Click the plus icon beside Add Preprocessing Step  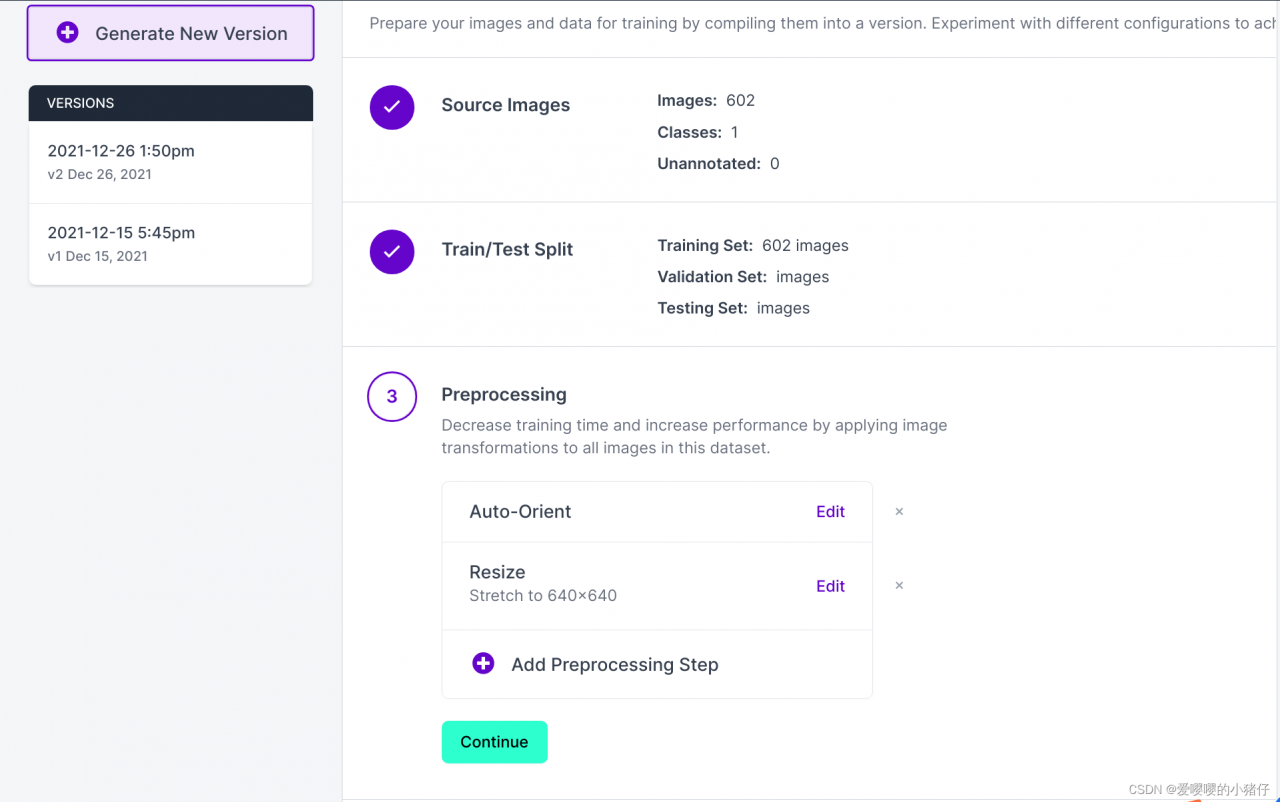(x=483, y=663)
